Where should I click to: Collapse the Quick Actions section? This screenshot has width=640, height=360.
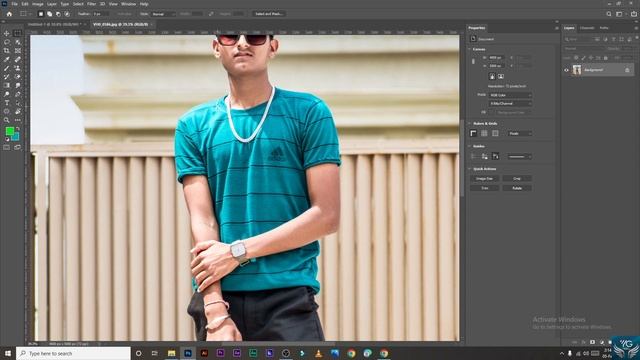tap(469, 169)
